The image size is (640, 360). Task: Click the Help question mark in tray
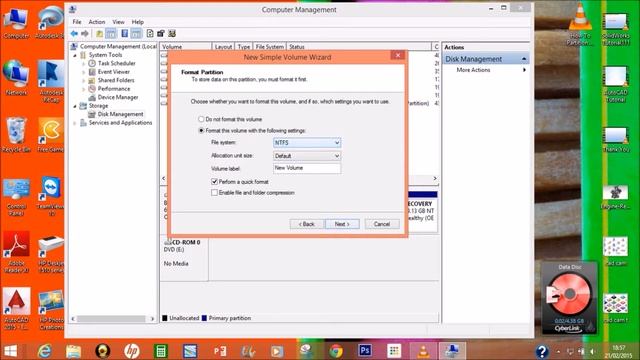[x=542, y=351]
